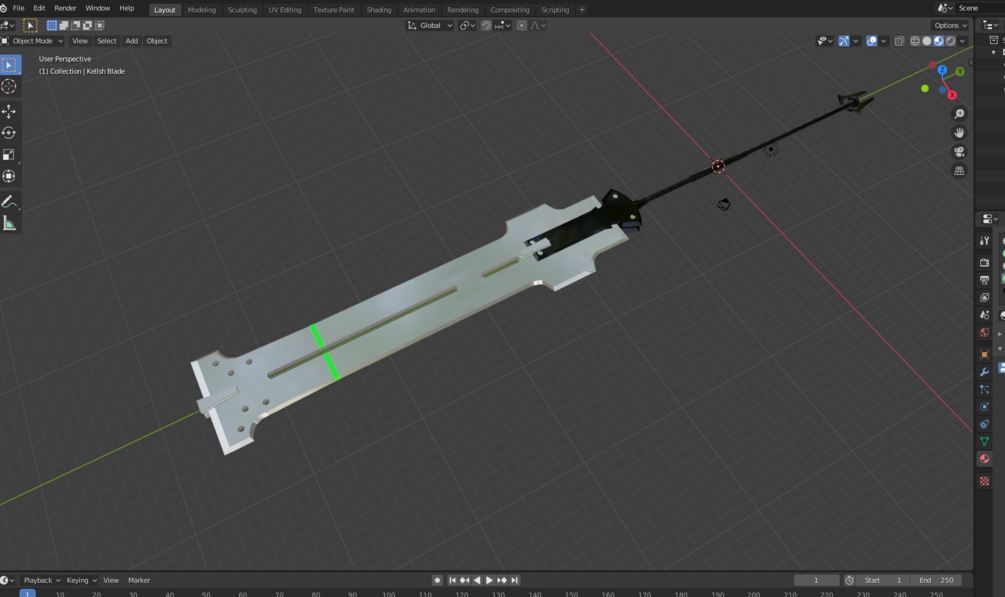Click the Blender logo menu icon
The height and width of the screenshot is (597, 1005).
(4, 8)
